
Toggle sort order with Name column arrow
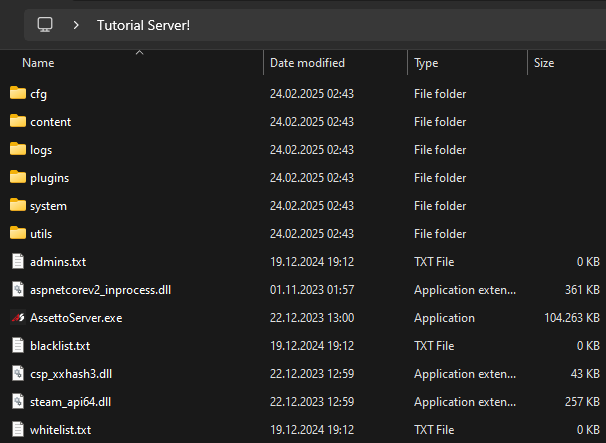pos(139,51)
